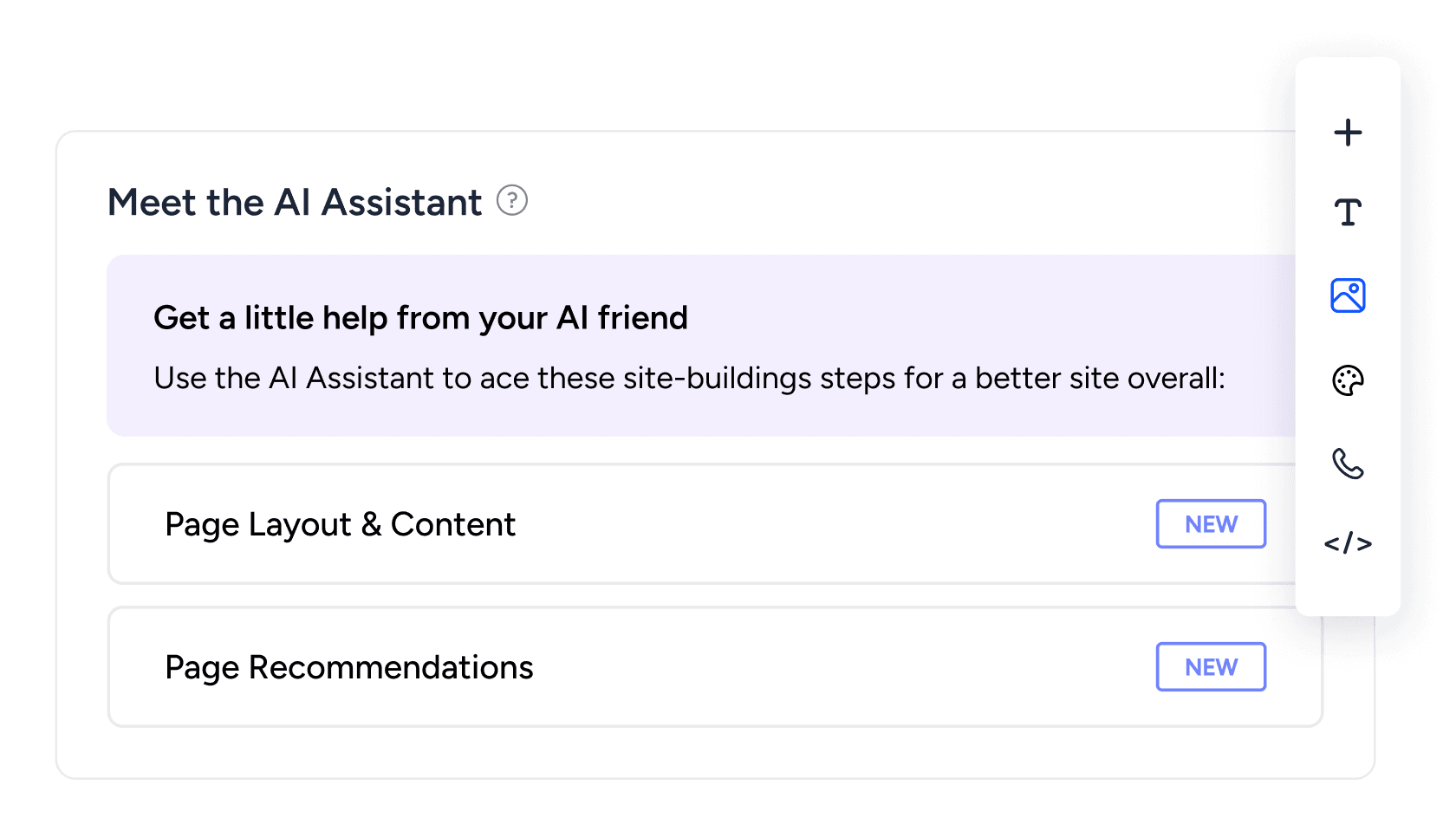Click the Page Recommendations label
The width and height of the screenshot is (1456, 837).
click(x=349, y=666)
